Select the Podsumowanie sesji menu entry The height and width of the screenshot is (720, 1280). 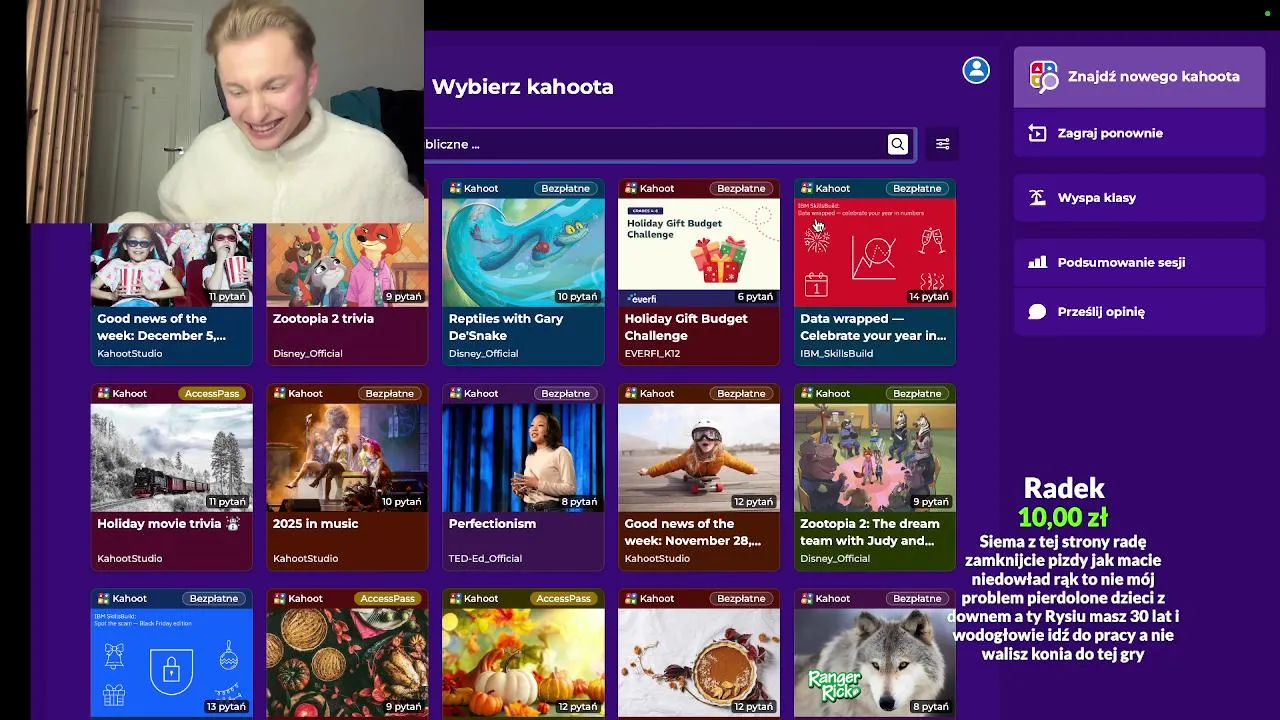click(x=1140, y=262)
